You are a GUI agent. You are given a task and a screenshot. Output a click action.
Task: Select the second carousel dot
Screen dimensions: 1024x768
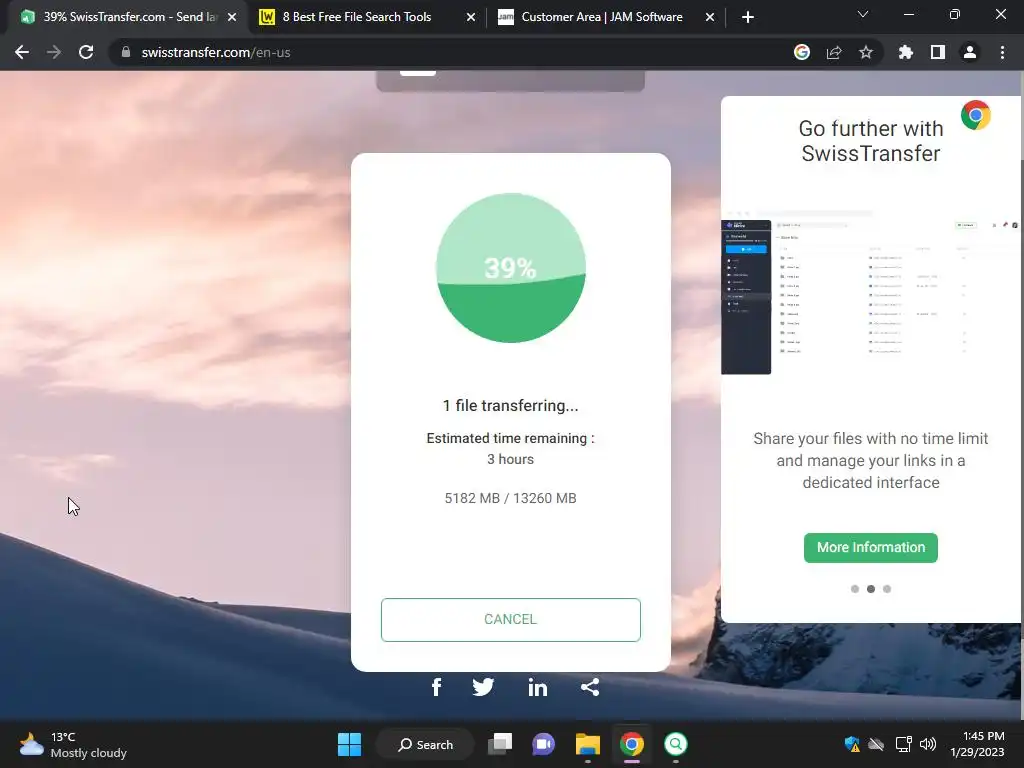(871, 589)
